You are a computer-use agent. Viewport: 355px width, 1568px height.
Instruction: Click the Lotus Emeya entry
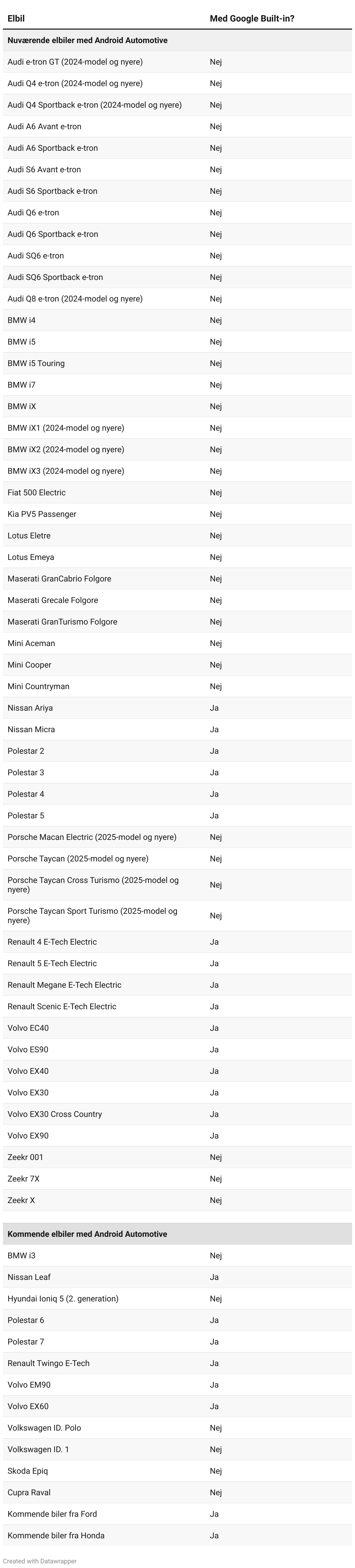[x=31, y=557]
